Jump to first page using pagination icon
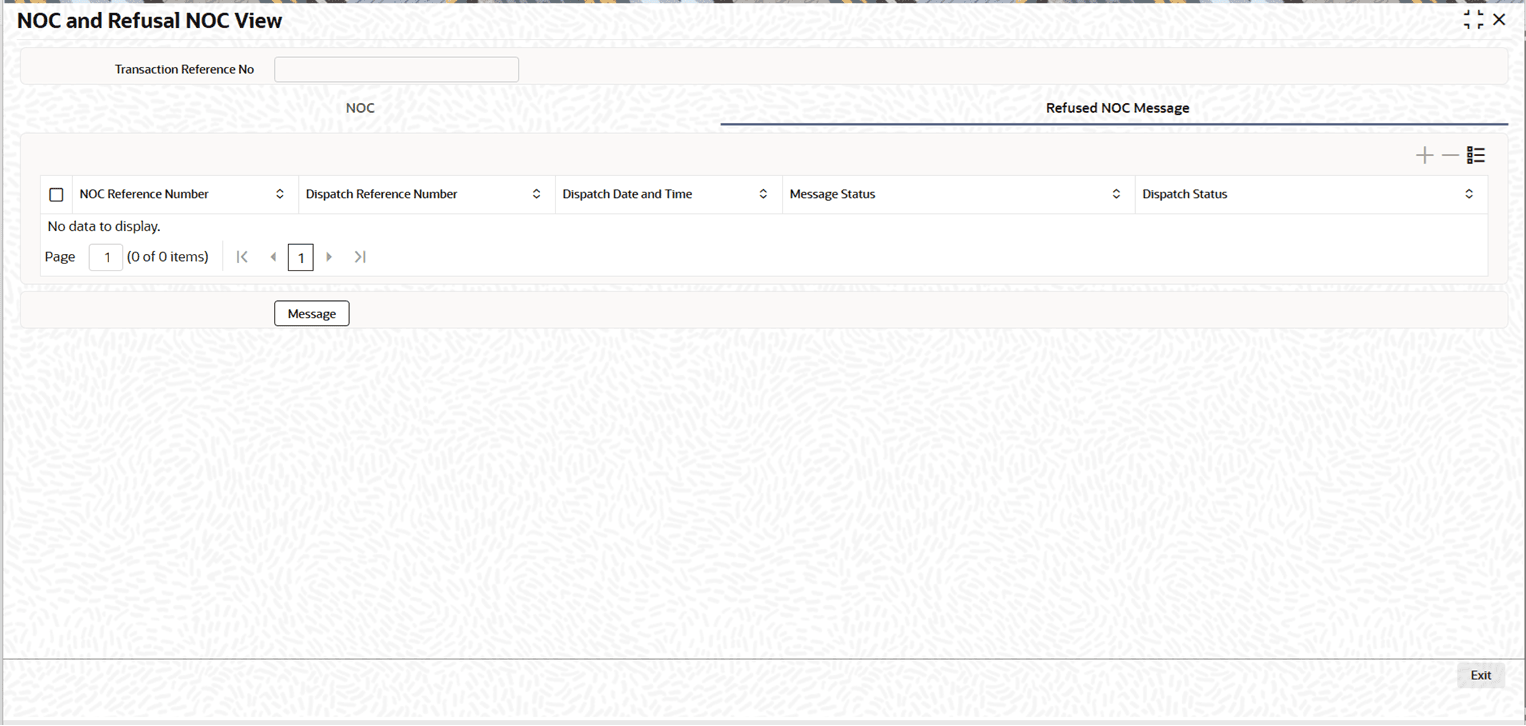The height and width of the screenshot is (726, 1526). click(242, 257)
